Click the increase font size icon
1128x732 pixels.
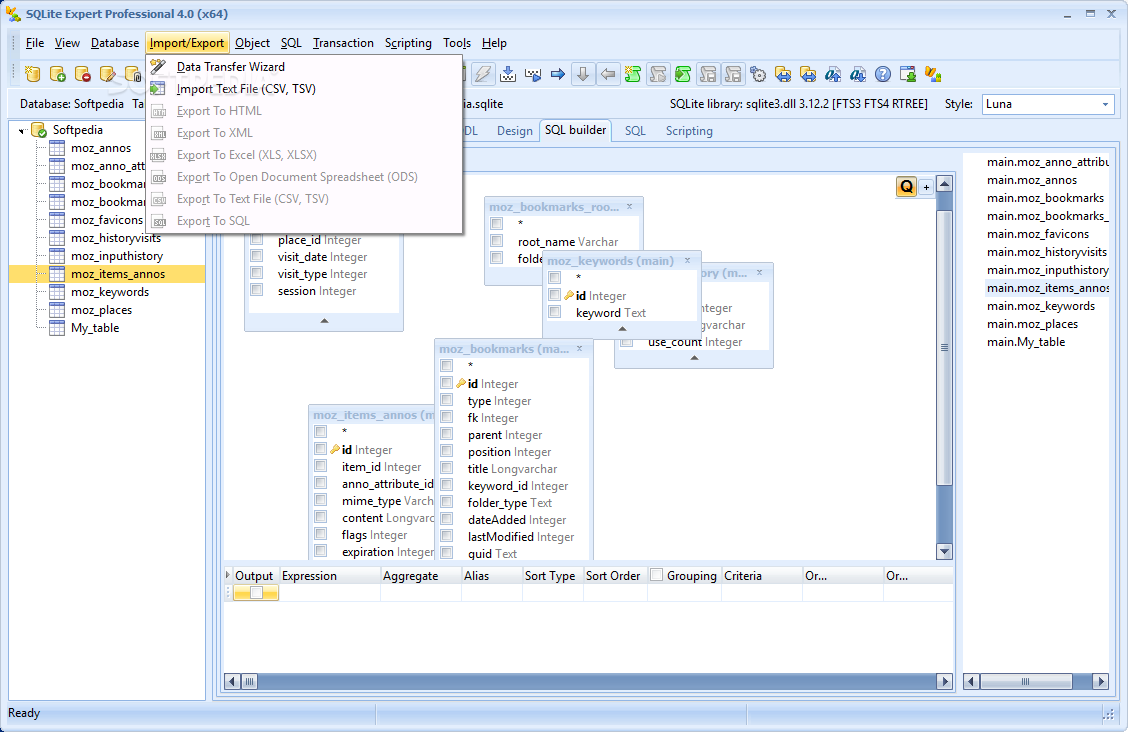[x=833, y=74]
